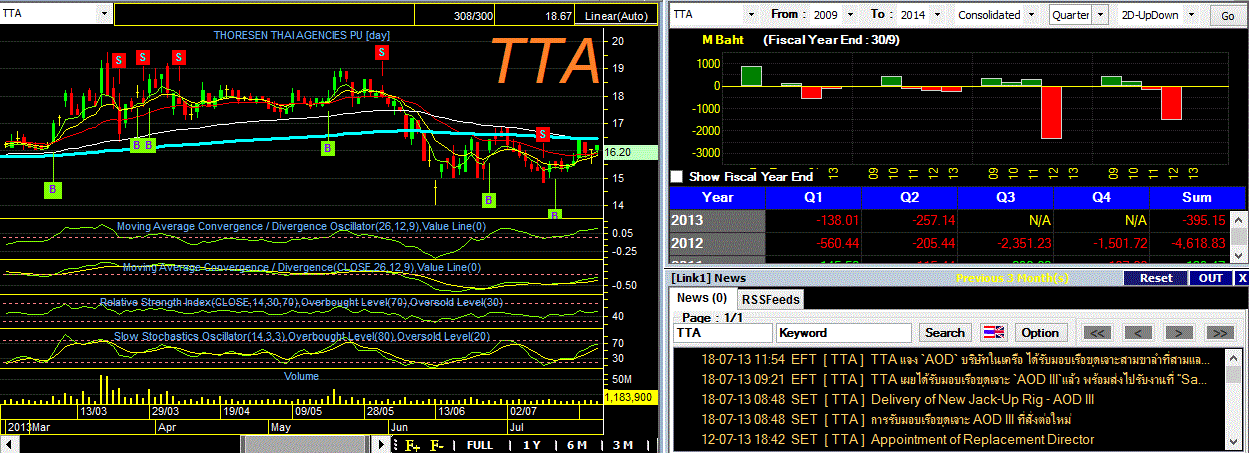
Task: Click Go button in financials panel
Action: coord(1227,16)
